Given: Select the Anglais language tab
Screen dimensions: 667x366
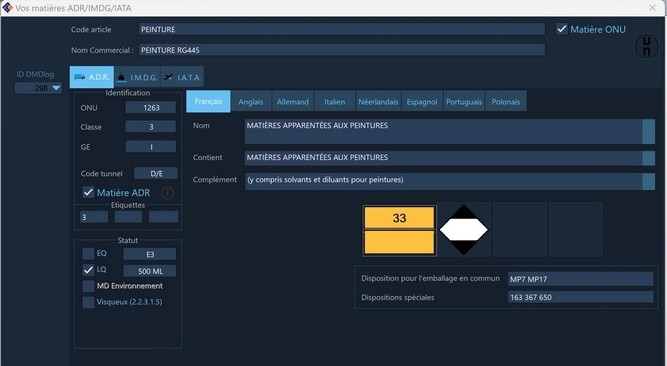Looking at the screenshot, I should [x=251, y=101].
